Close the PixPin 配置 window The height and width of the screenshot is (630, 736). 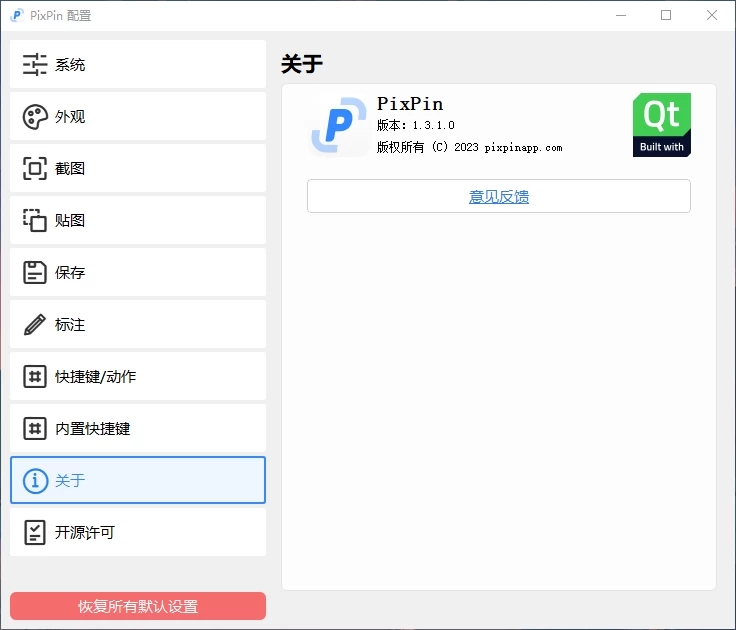(712, 15)
